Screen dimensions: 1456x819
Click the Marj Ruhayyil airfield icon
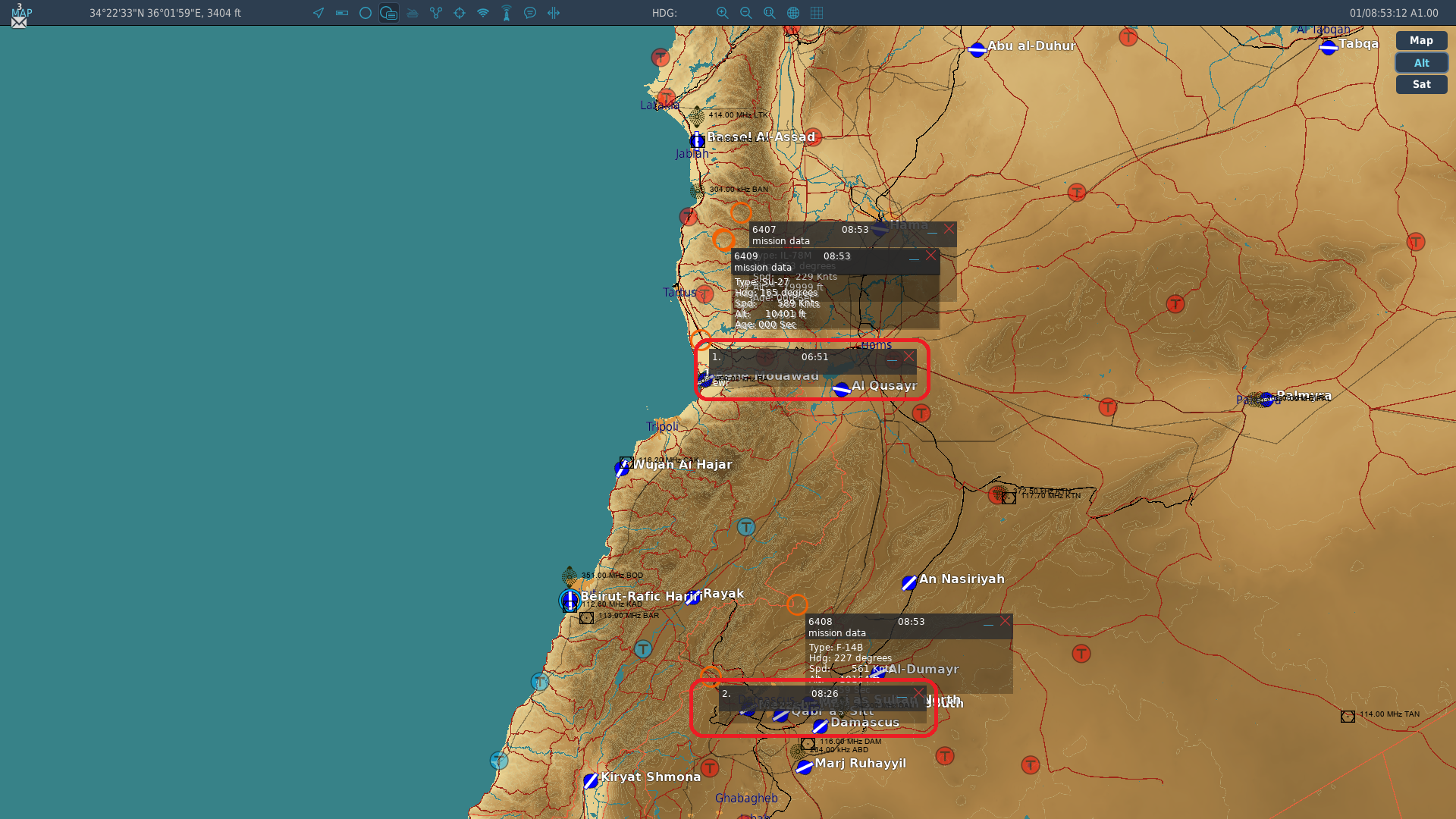[805, 767]
